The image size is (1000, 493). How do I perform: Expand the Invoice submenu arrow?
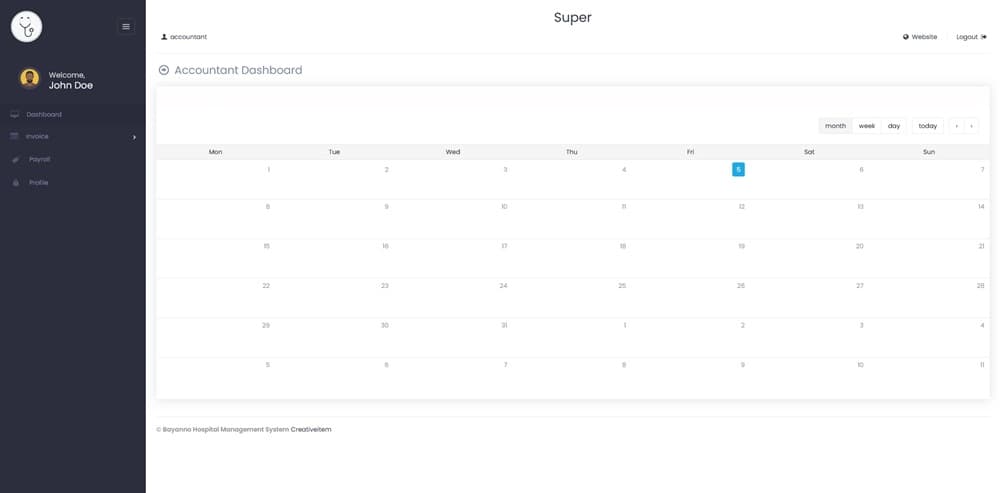(134, 137)
